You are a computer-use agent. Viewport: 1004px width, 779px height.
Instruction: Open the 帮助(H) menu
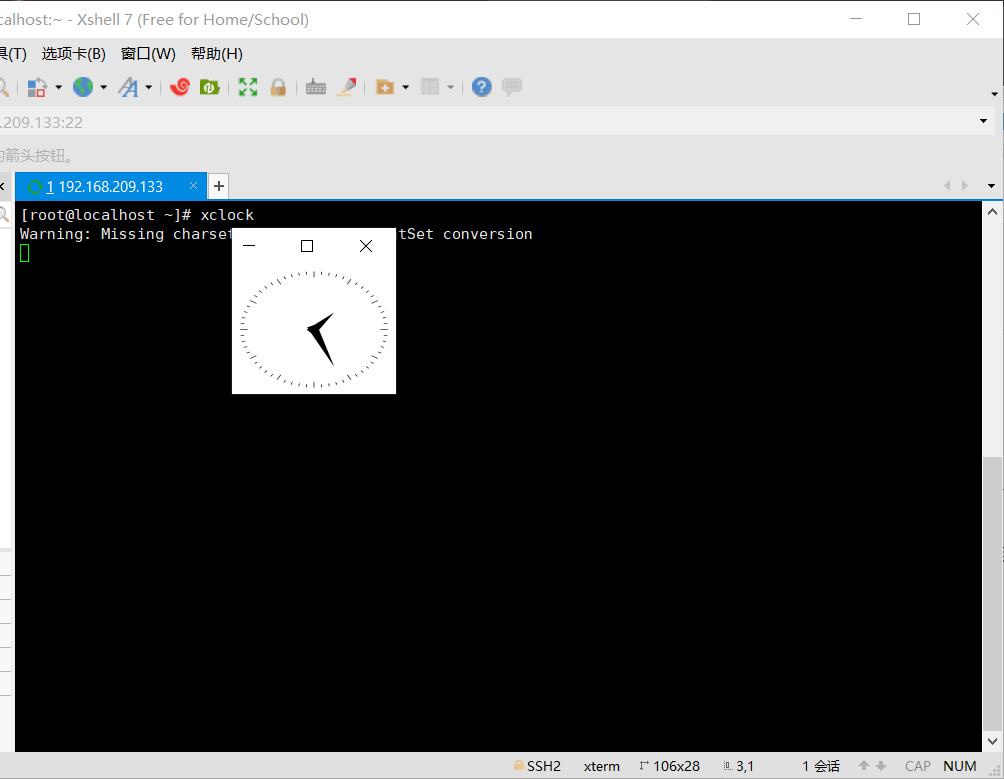[x=216, y=54]
